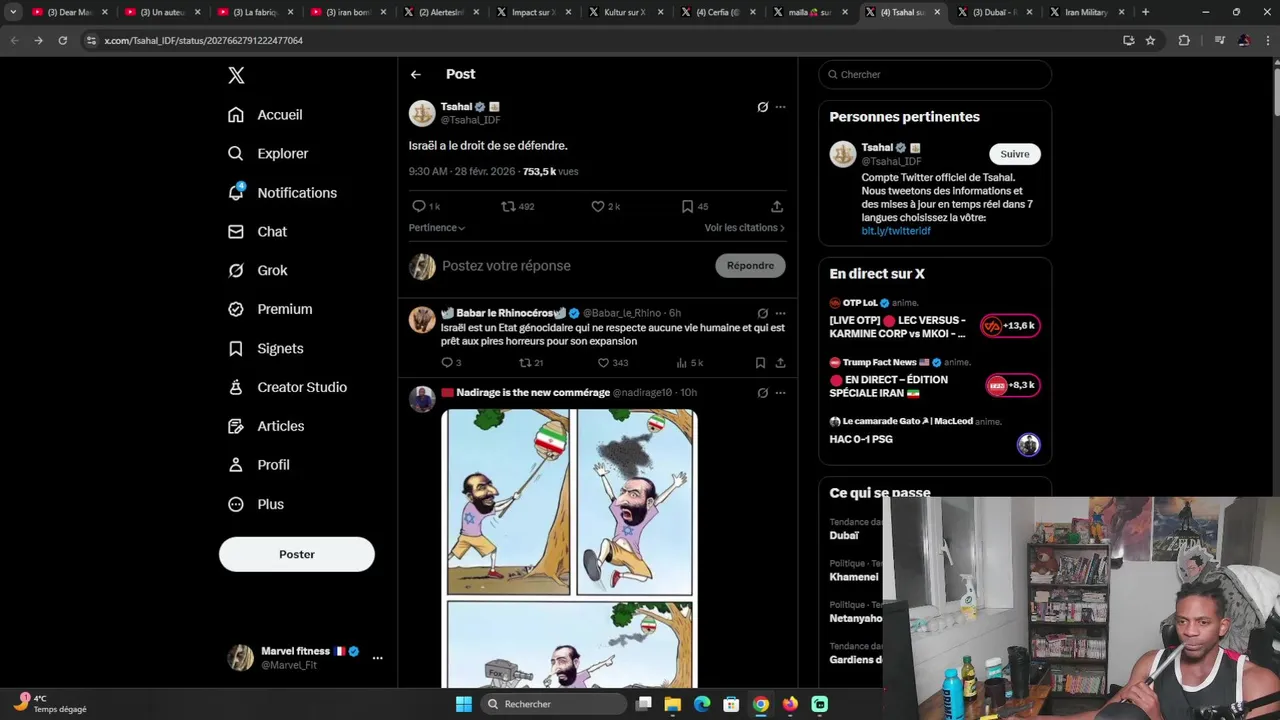Click the address bar URL

point(204,41)
